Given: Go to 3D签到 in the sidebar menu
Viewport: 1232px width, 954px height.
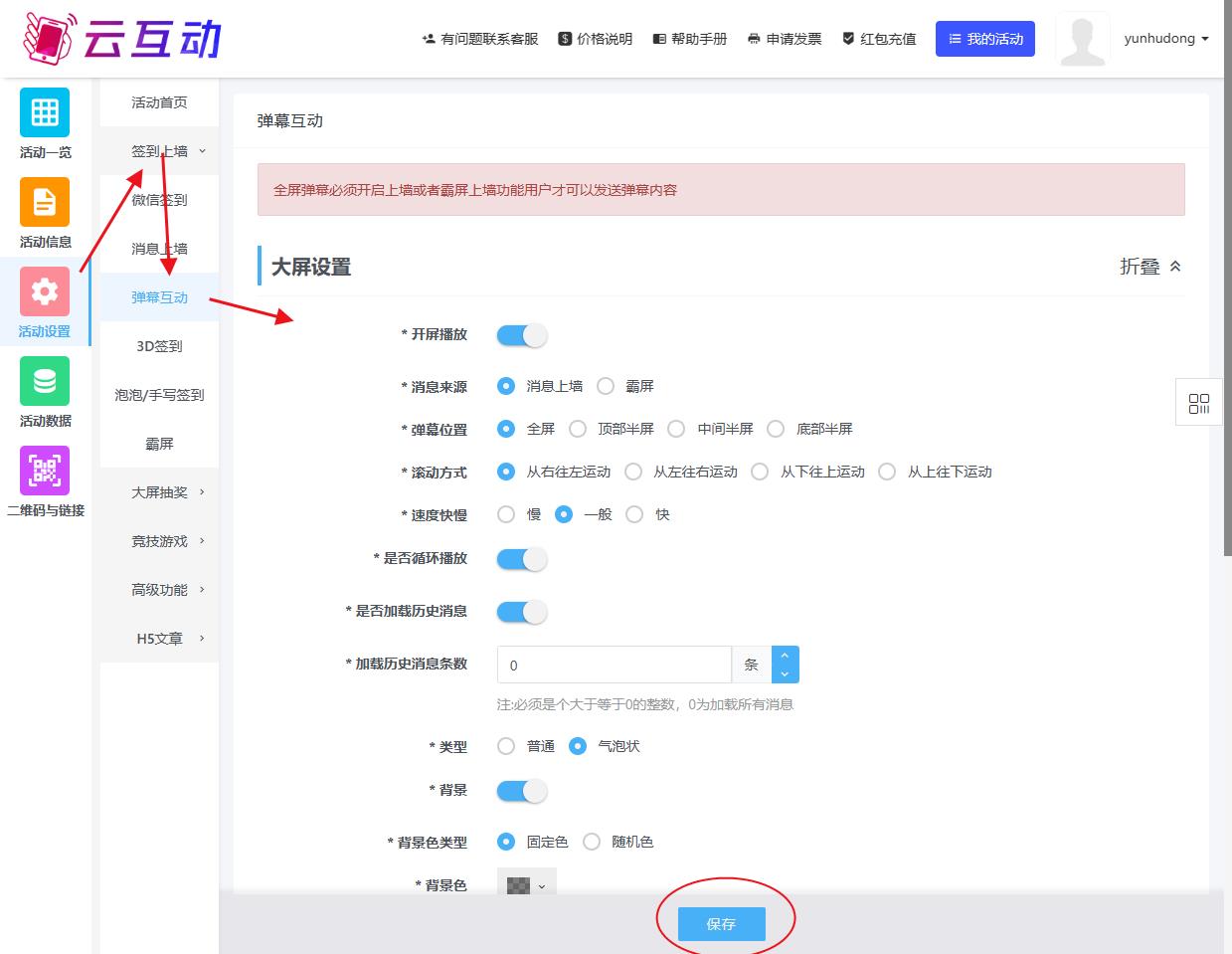Looking at the screenshot, I should [x=159, y=346].
